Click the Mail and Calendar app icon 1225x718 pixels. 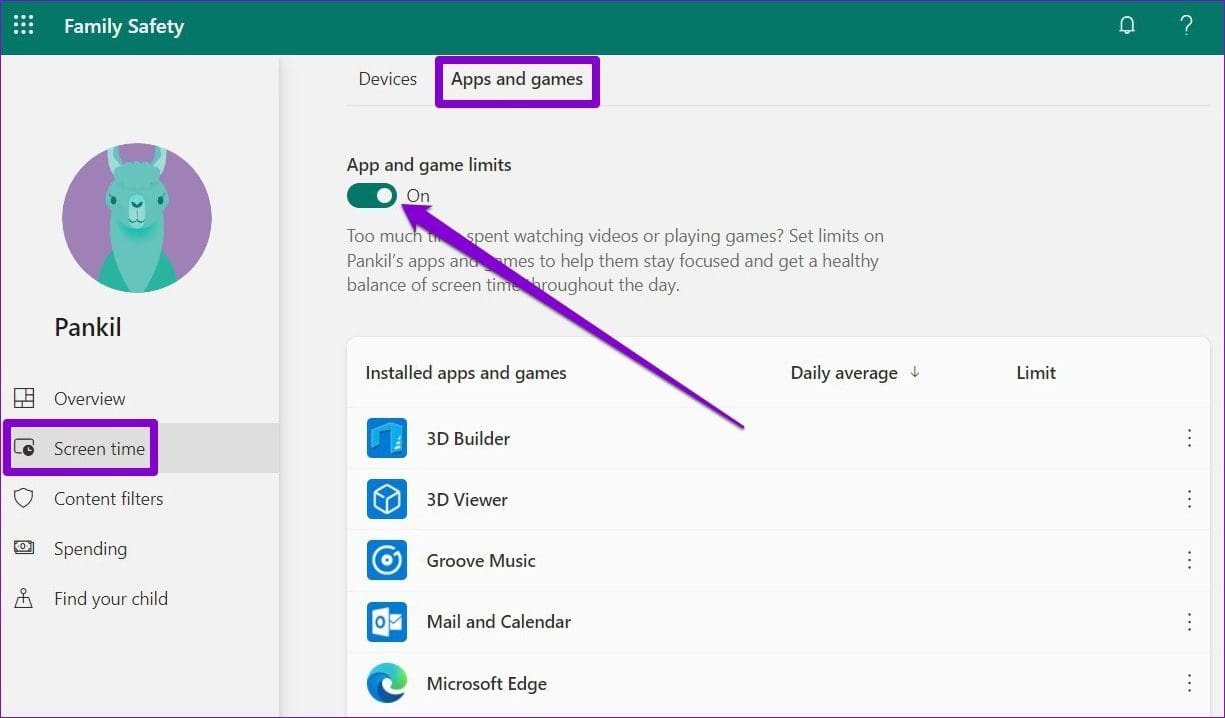click(387, 621)
